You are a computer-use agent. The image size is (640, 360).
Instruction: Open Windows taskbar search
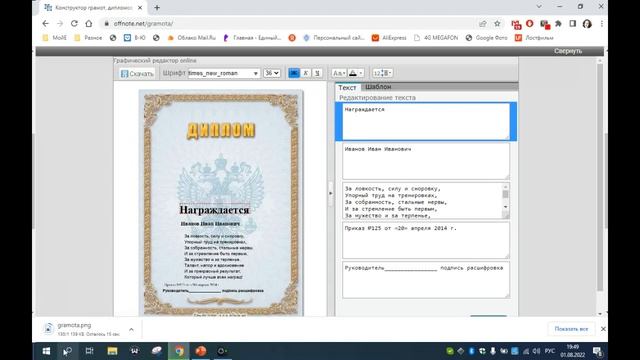click(x=67, y=351)
